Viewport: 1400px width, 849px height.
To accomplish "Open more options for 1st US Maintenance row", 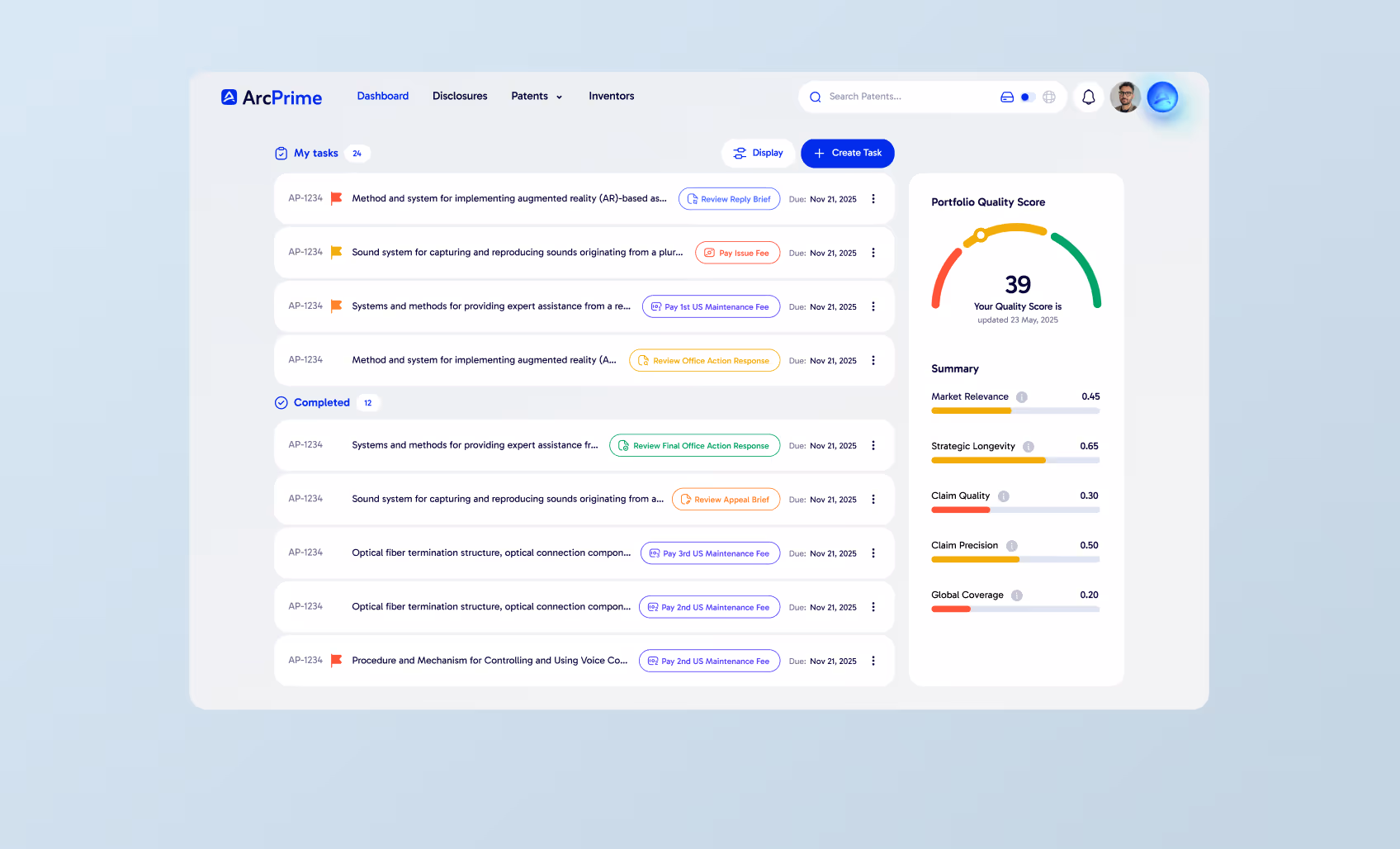I will (873, 306).
